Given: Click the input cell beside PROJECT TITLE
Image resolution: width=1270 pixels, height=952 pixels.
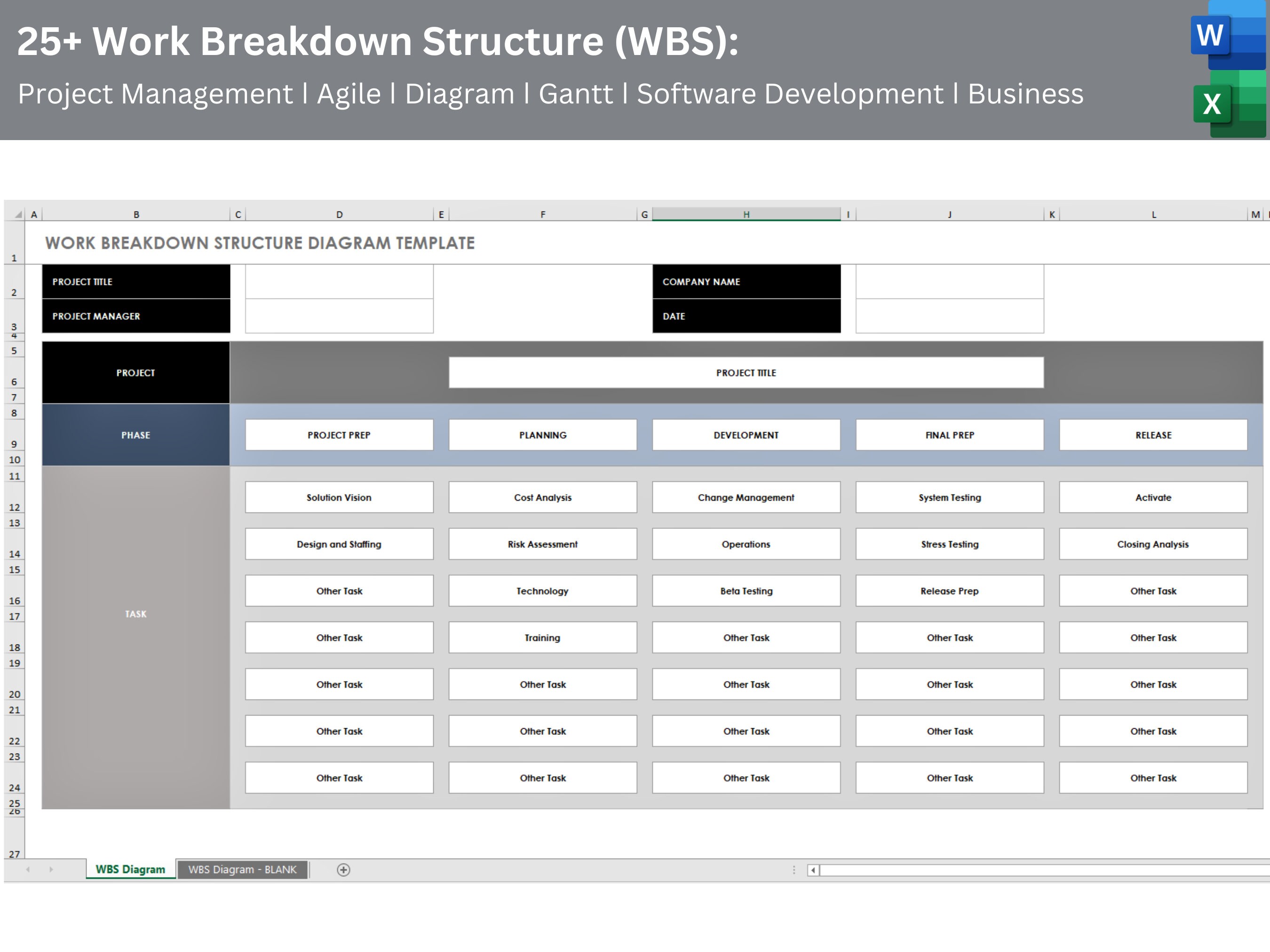Looking at the screenshot, I should coord(339,282).
